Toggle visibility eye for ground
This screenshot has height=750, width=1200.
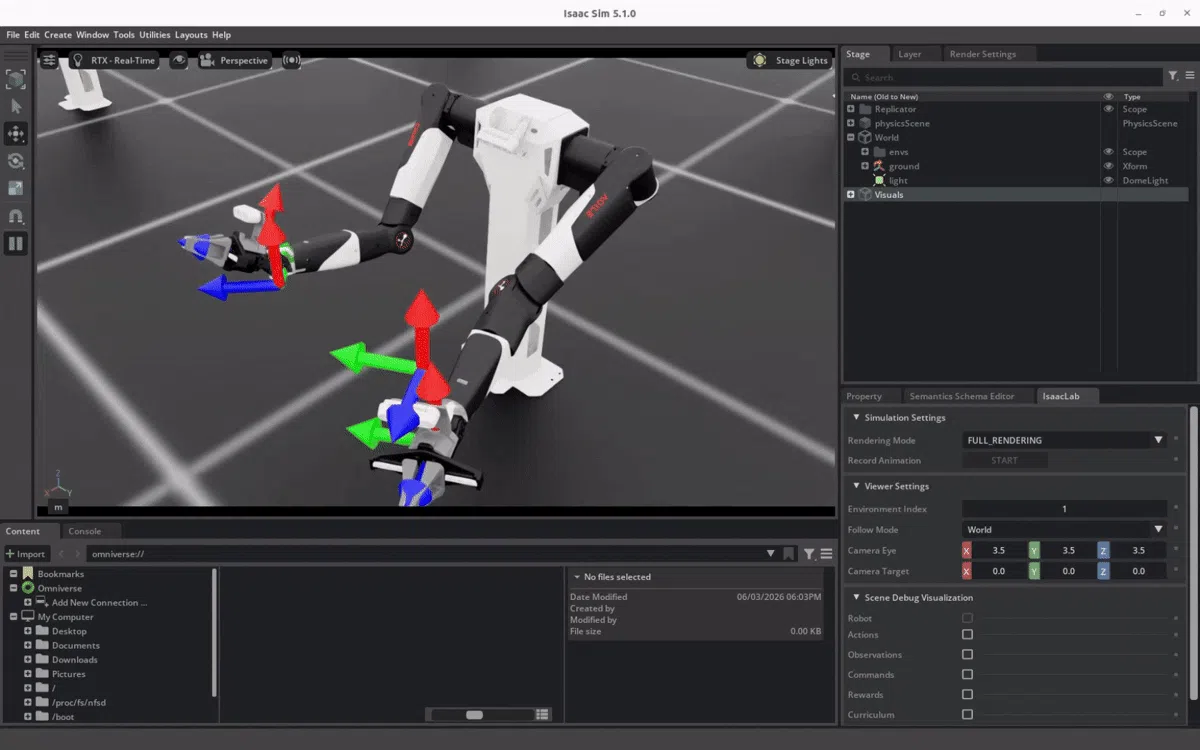1108,166
